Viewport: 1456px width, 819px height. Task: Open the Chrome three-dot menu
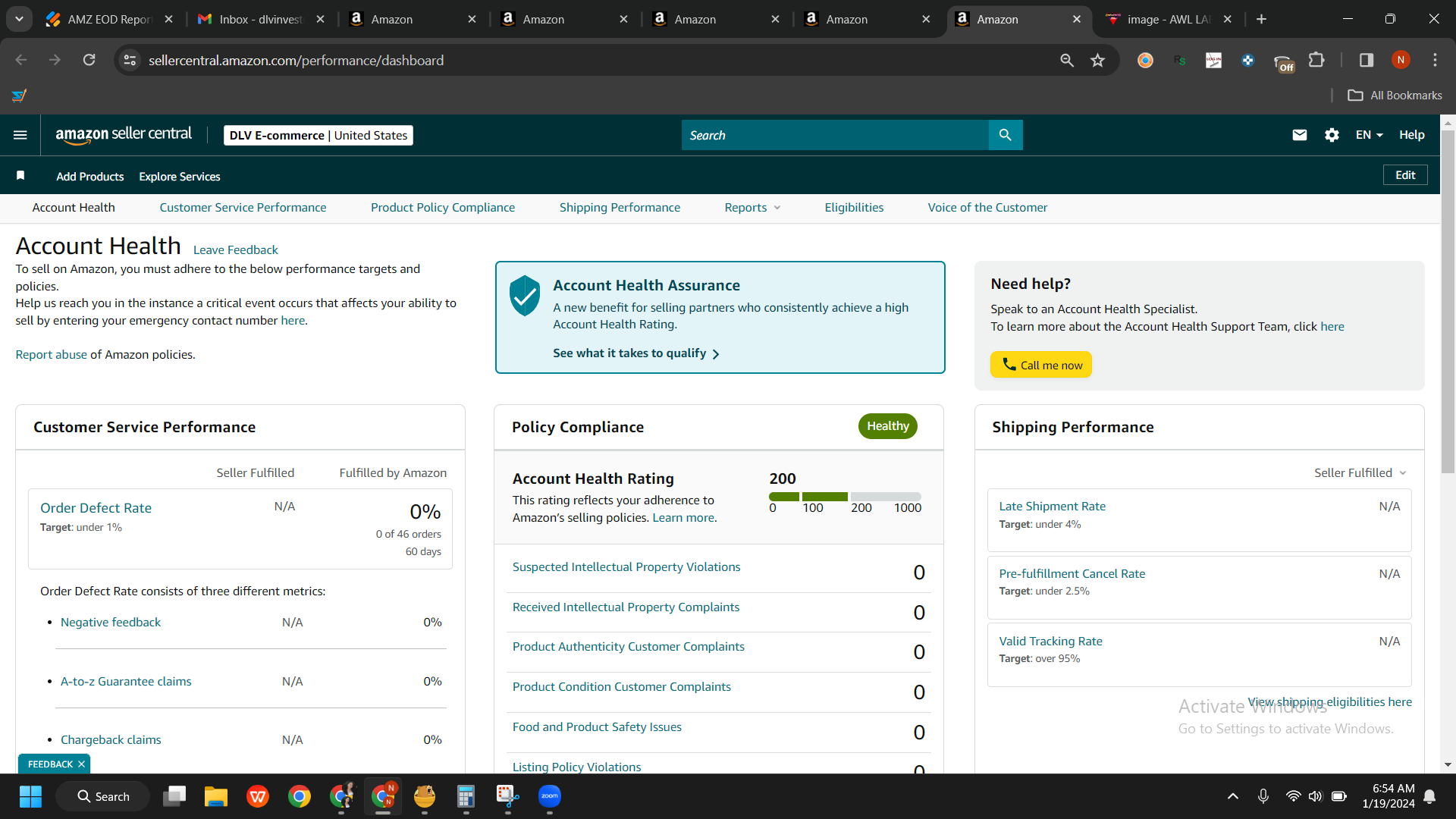pos(1435,60)
